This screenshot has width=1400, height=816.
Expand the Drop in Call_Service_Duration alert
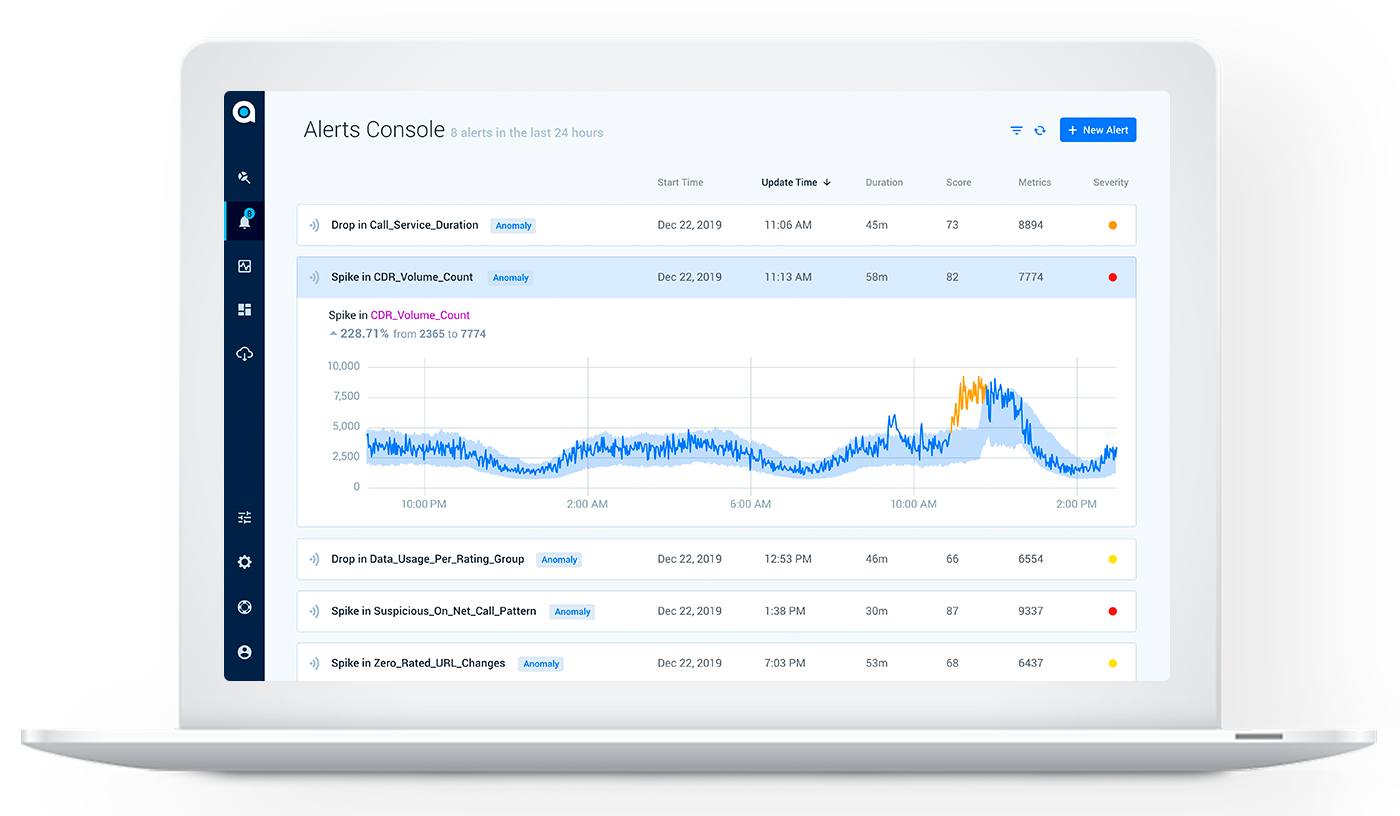[716, 225]
